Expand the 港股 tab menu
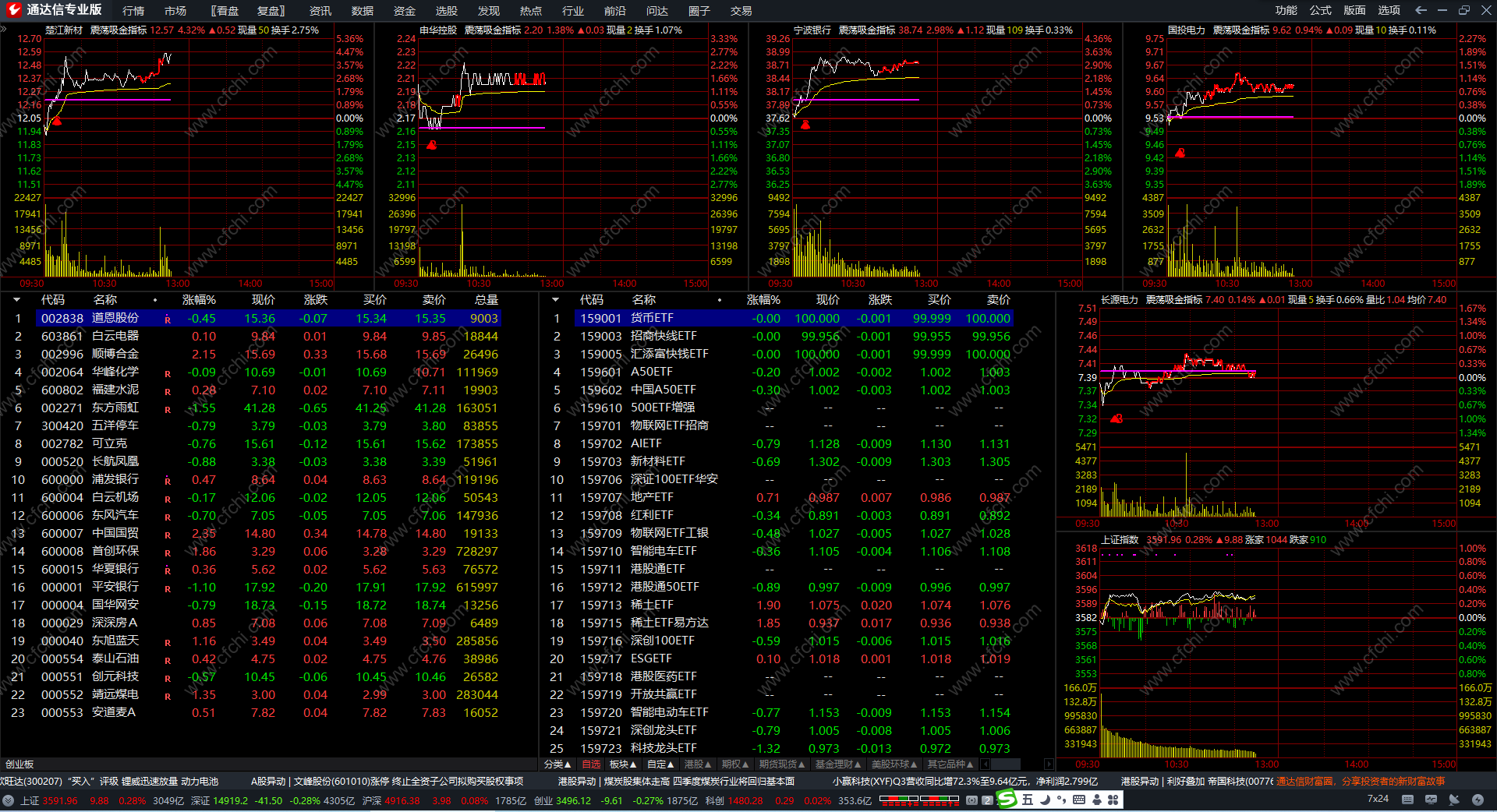Viewport: 1497px width, 812px height. [698, 764]
